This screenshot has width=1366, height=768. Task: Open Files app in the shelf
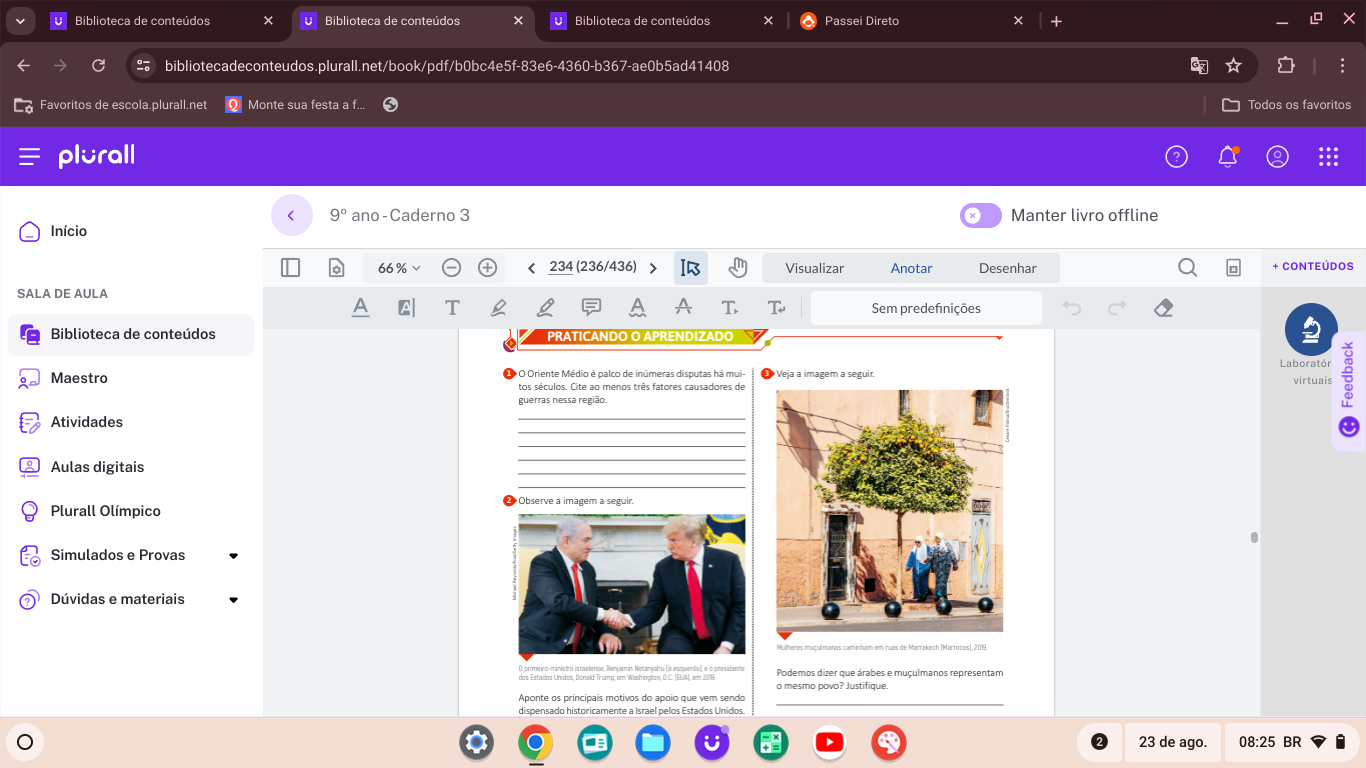(x=653, y=742)
